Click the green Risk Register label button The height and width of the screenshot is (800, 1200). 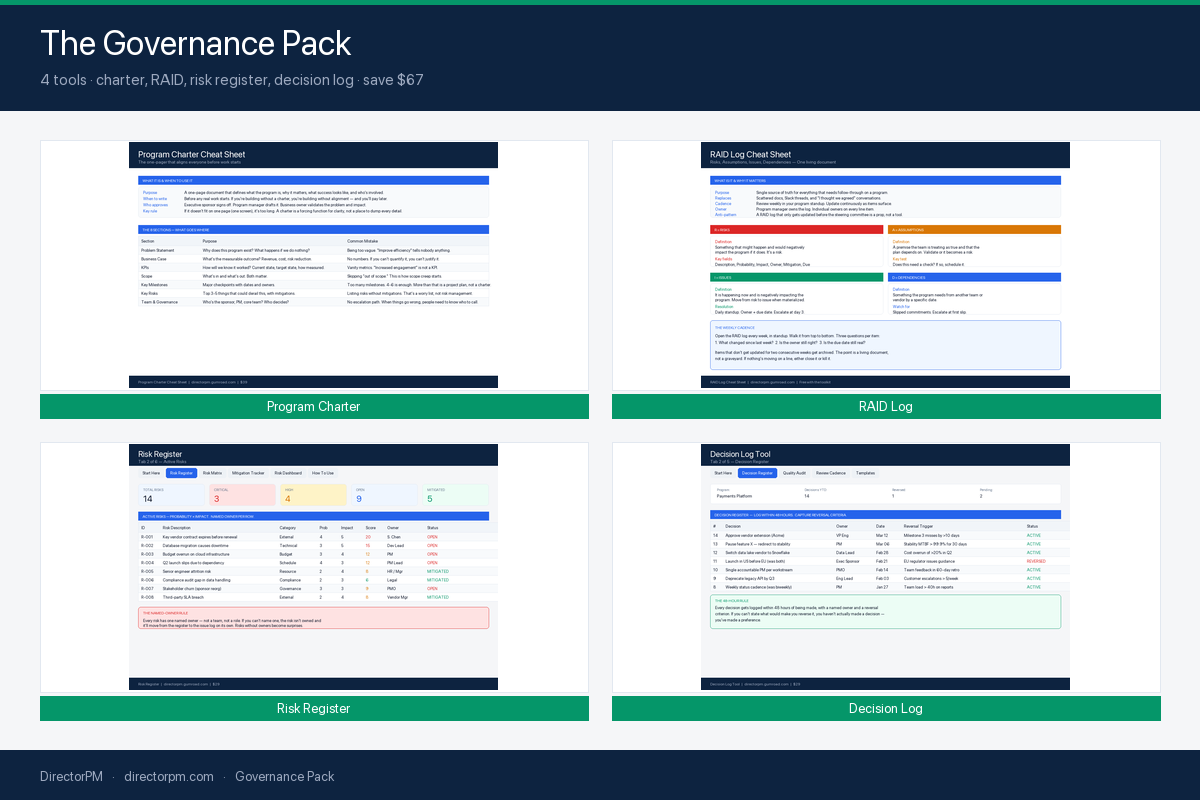click(314, 708)
